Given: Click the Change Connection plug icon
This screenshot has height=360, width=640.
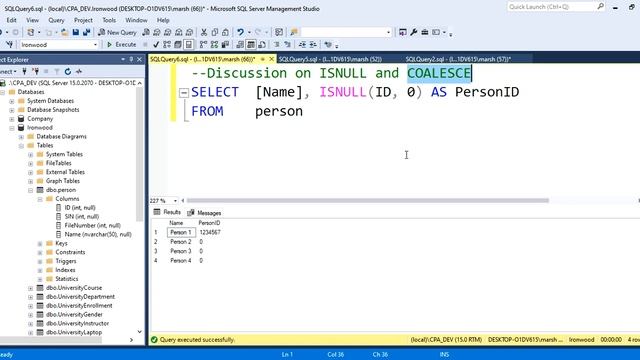Looking at the screenshot, I should (9, 44).
